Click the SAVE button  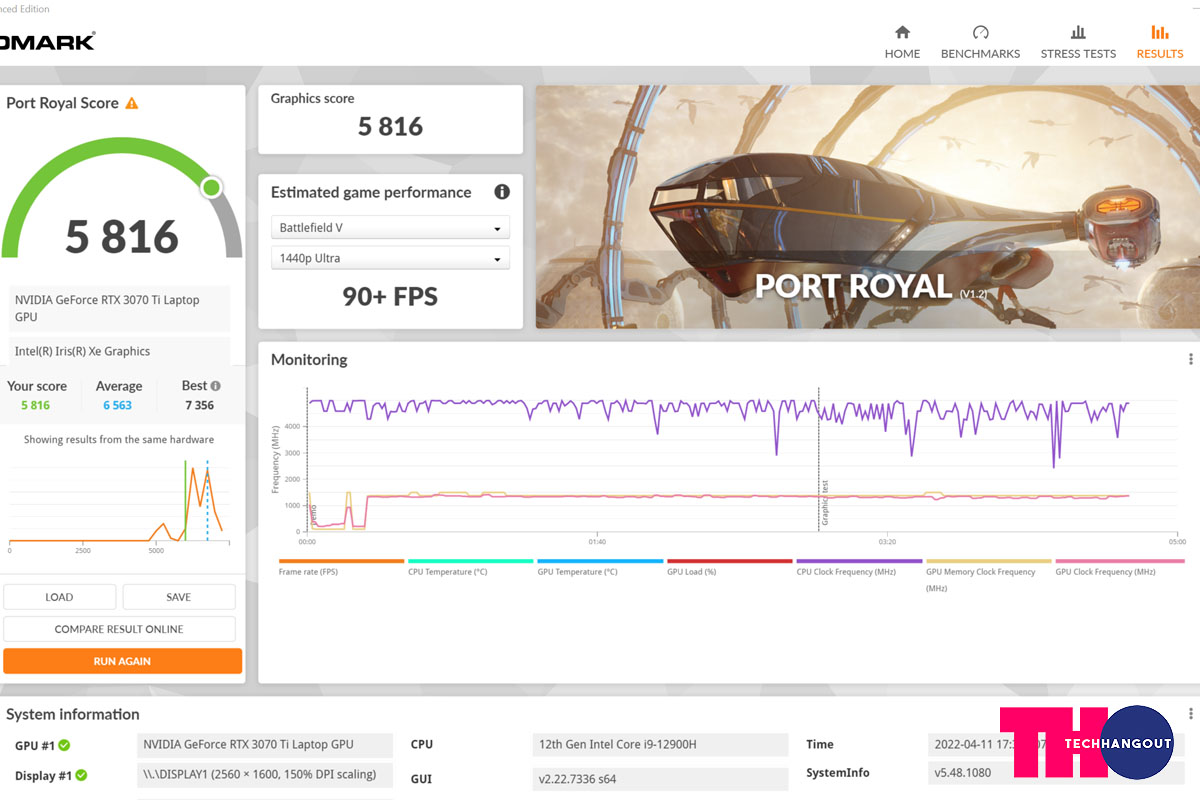coord(179,597)
